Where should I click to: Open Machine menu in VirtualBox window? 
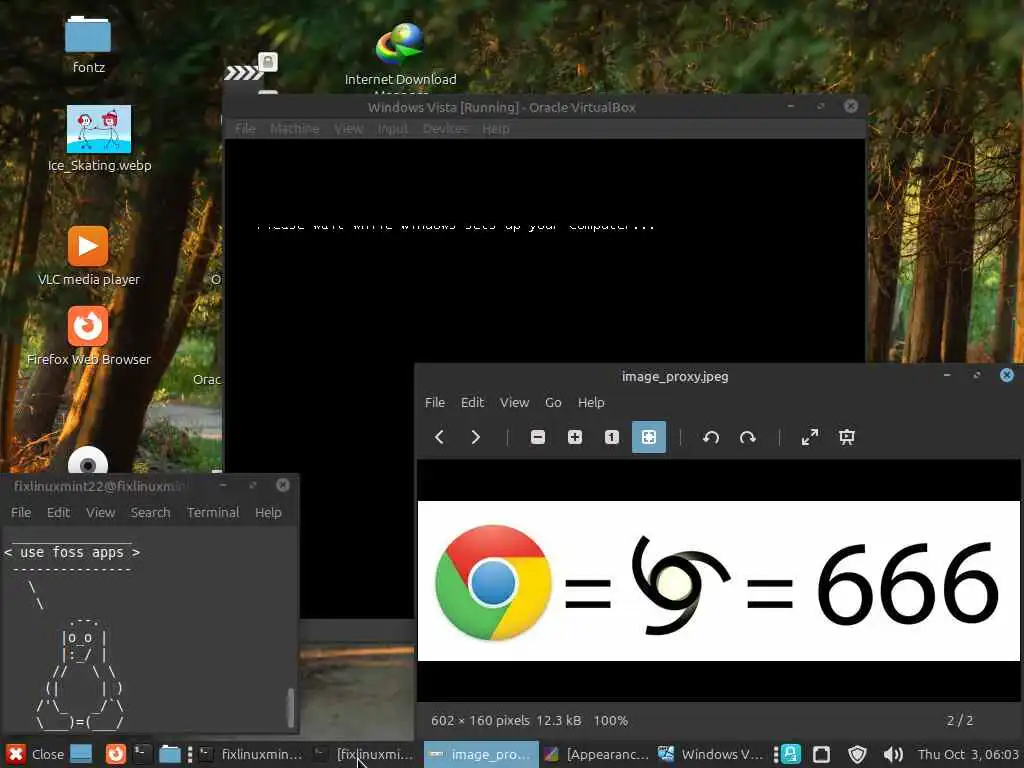click(295, 129)
